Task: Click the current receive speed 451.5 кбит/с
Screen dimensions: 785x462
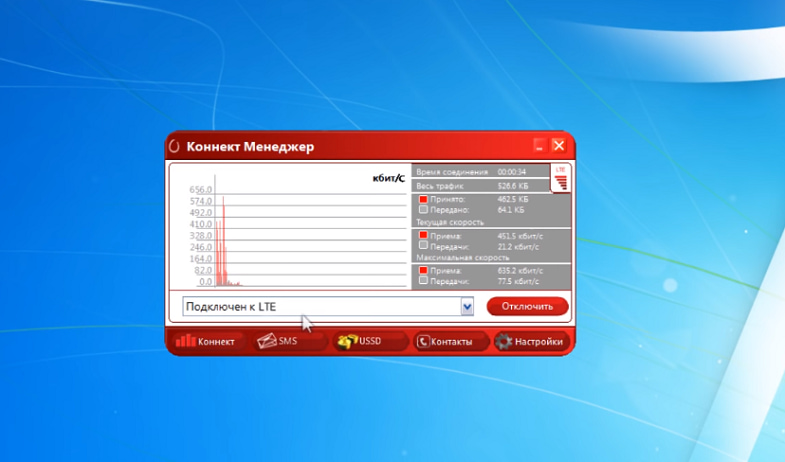Action: (520, 236)
